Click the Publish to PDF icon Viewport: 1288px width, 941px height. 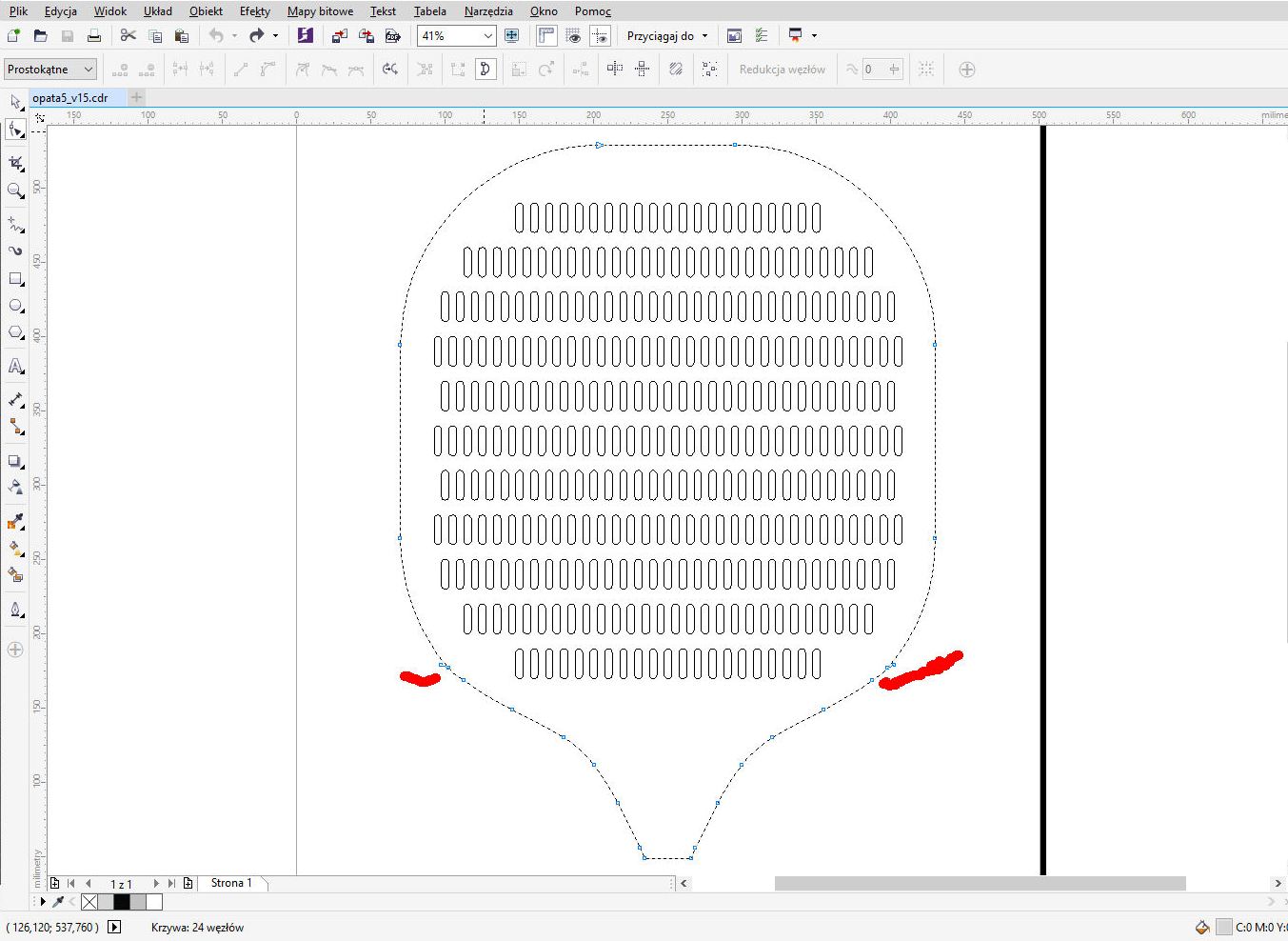(392, 36)
